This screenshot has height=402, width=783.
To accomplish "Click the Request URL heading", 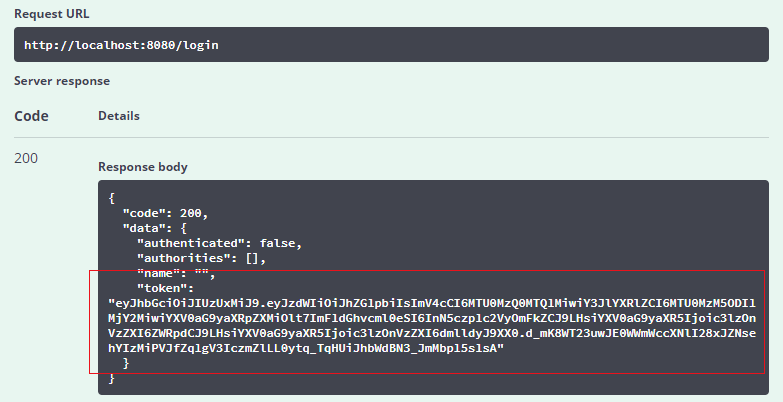I will pyautogui.click(x=51, y=14).
